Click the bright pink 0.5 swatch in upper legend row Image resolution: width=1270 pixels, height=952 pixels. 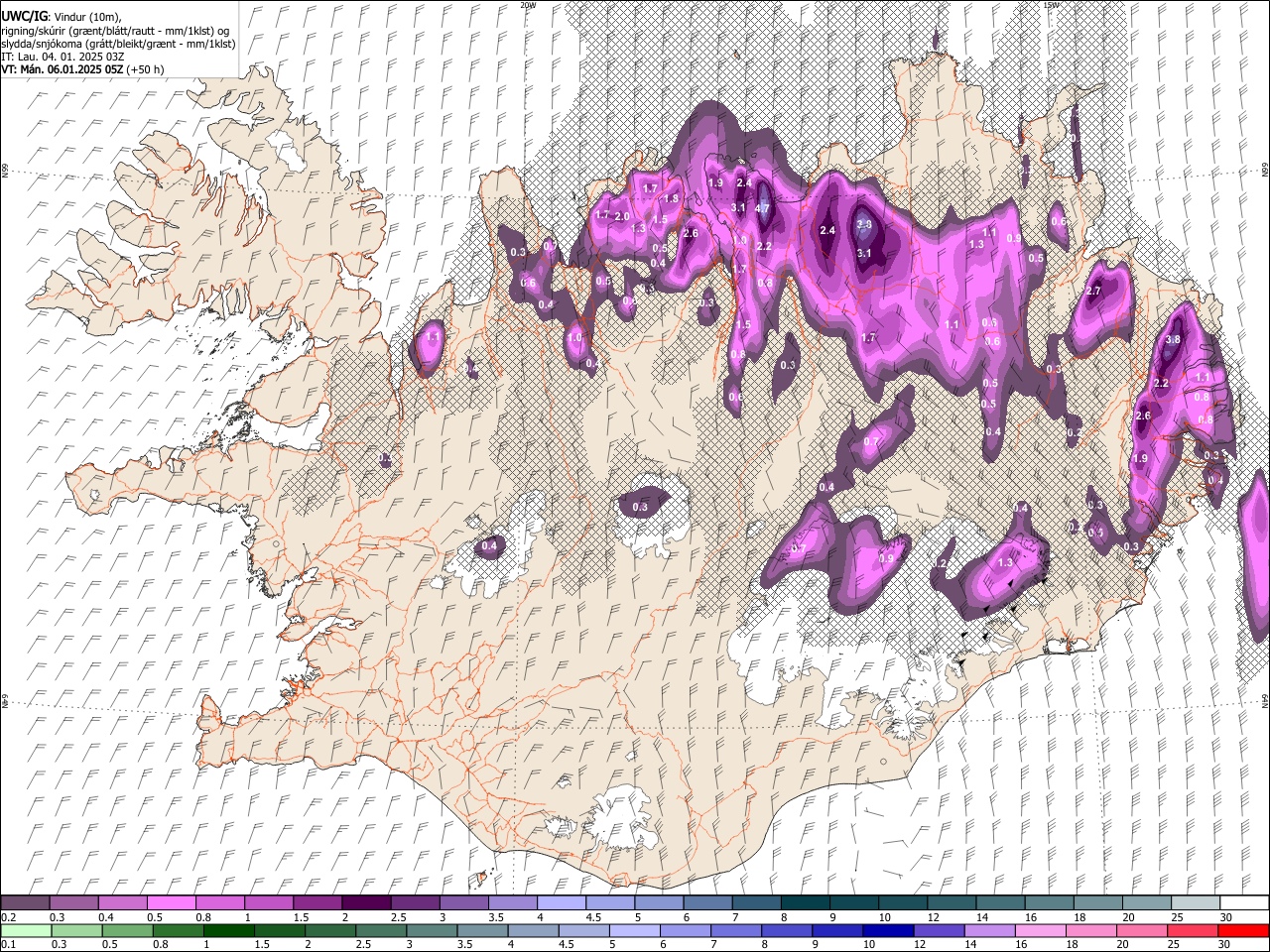[171, 903]
